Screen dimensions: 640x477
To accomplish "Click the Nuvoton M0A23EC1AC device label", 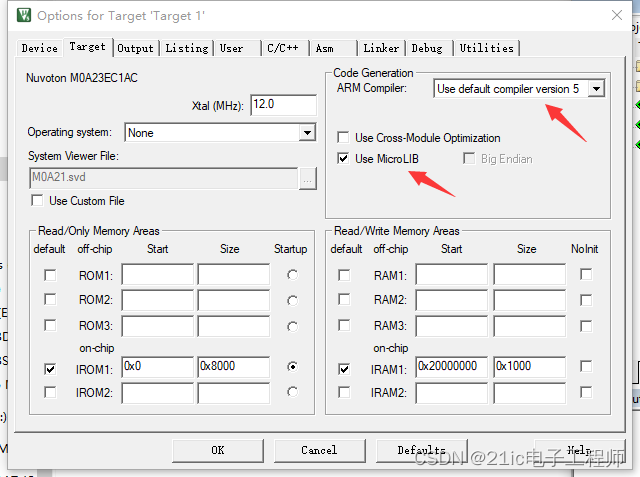I will [x=82, y=78].
